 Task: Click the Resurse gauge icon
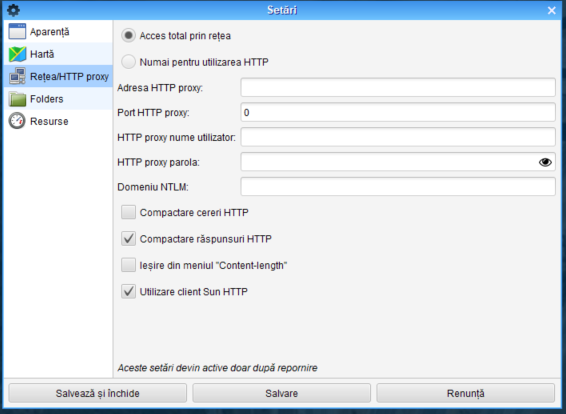pyautogui.click(x=17, y=121)
